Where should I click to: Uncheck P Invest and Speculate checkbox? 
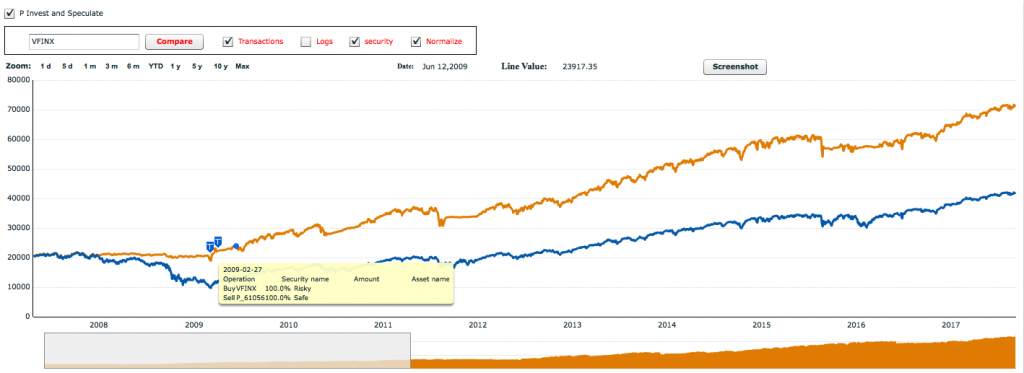coord(10,12)
